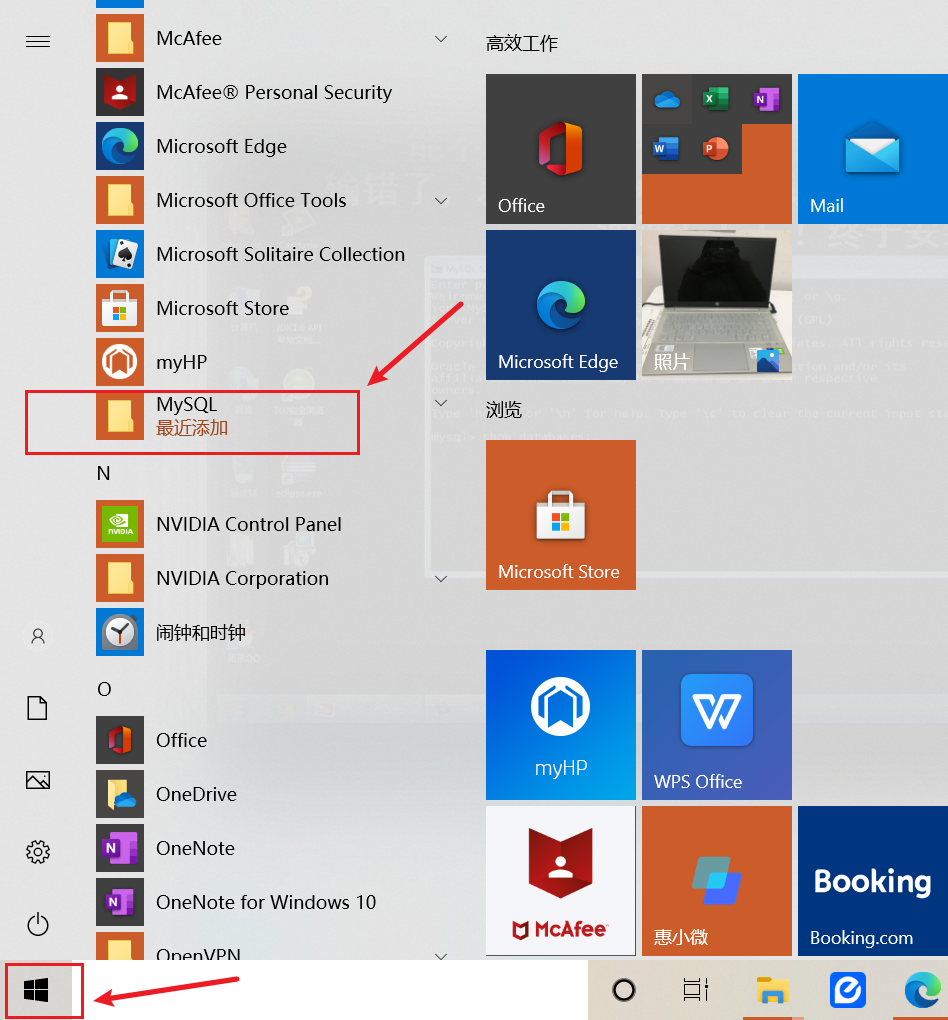Open the McAfee Personal Security app icon

[x=120, y=92]
